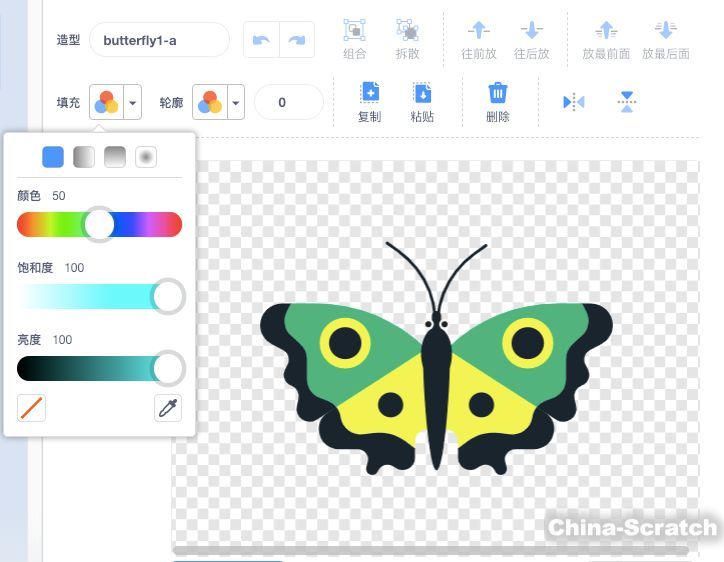Click the 组合 (group) icon
This screenshot has width=724, height=562.
pyautogui.click(x=354, y=30)
